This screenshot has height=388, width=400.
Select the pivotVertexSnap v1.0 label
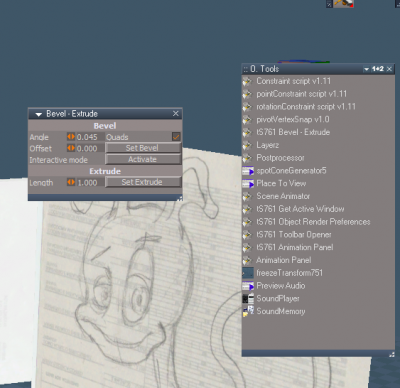pyautogui.click(x=293, y=119)
